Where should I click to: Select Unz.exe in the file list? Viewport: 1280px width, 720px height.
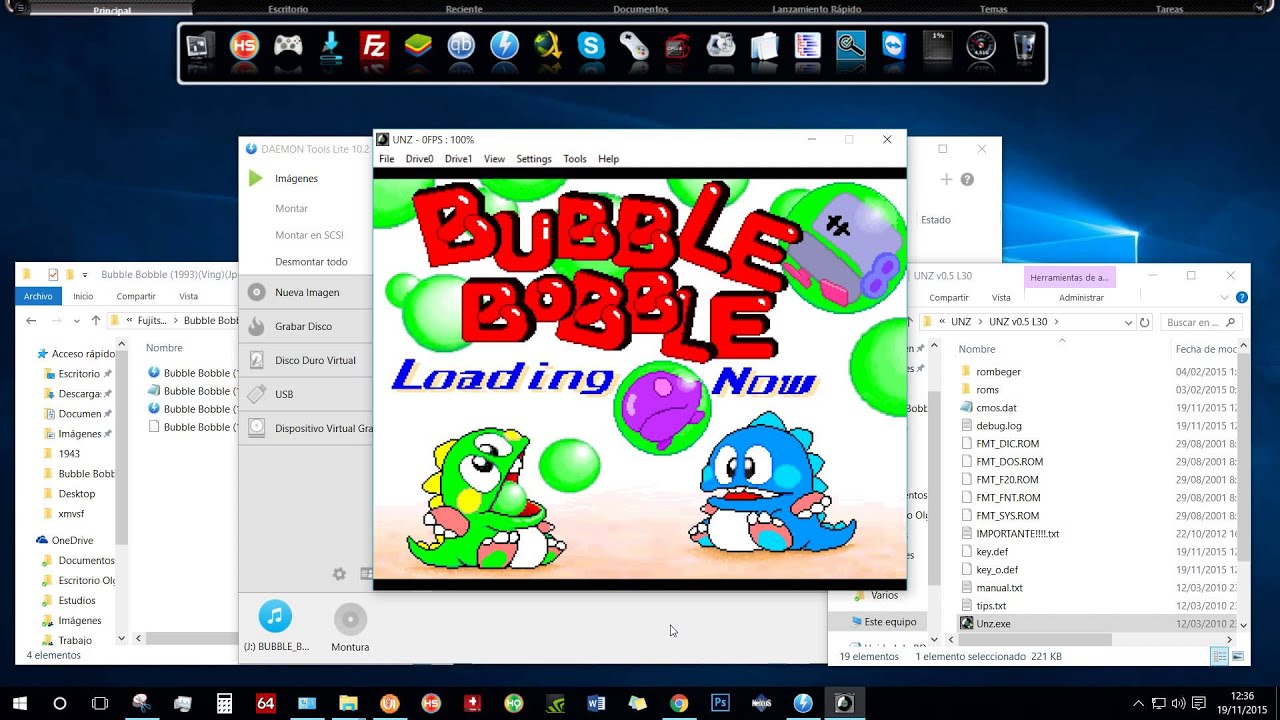(x=993, y=623)
